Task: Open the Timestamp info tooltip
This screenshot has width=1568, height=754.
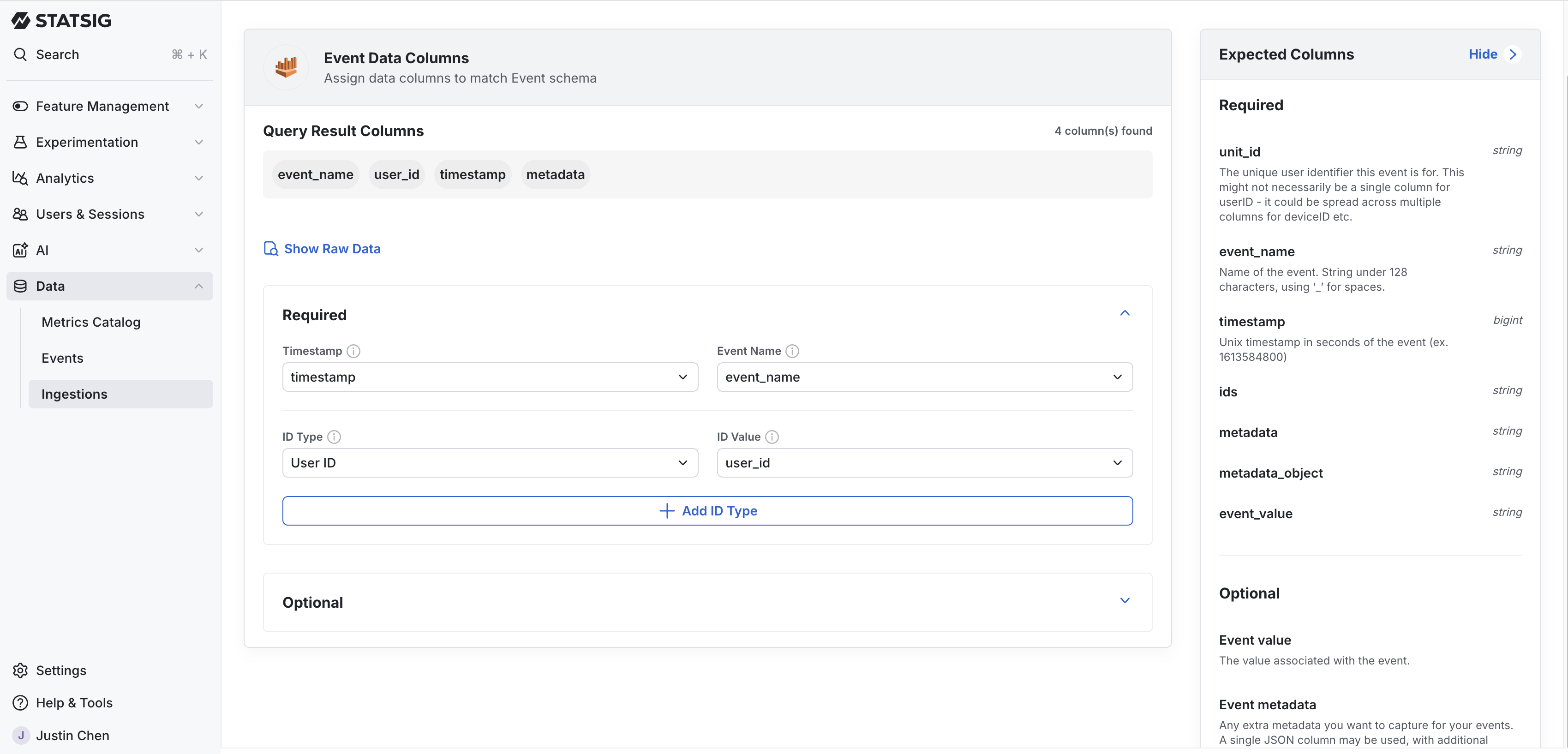Action: click(353, 351)
